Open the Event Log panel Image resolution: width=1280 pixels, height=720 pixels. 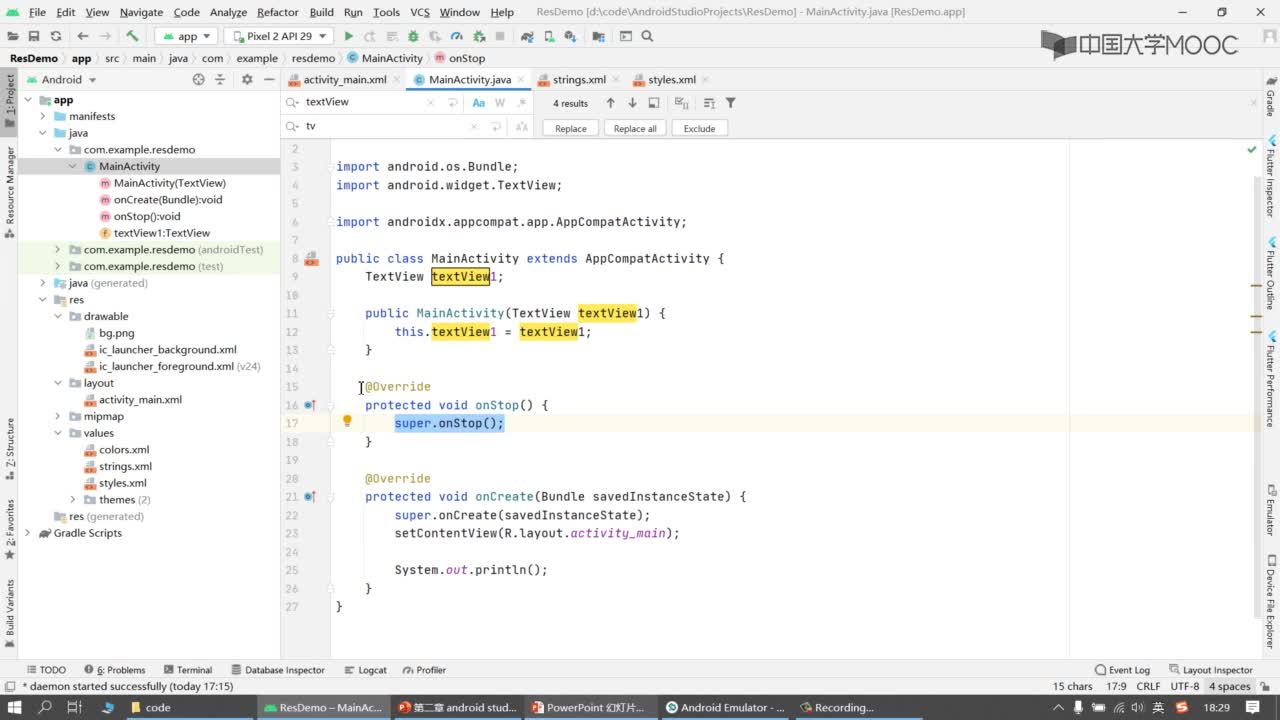pos(1122,670)
